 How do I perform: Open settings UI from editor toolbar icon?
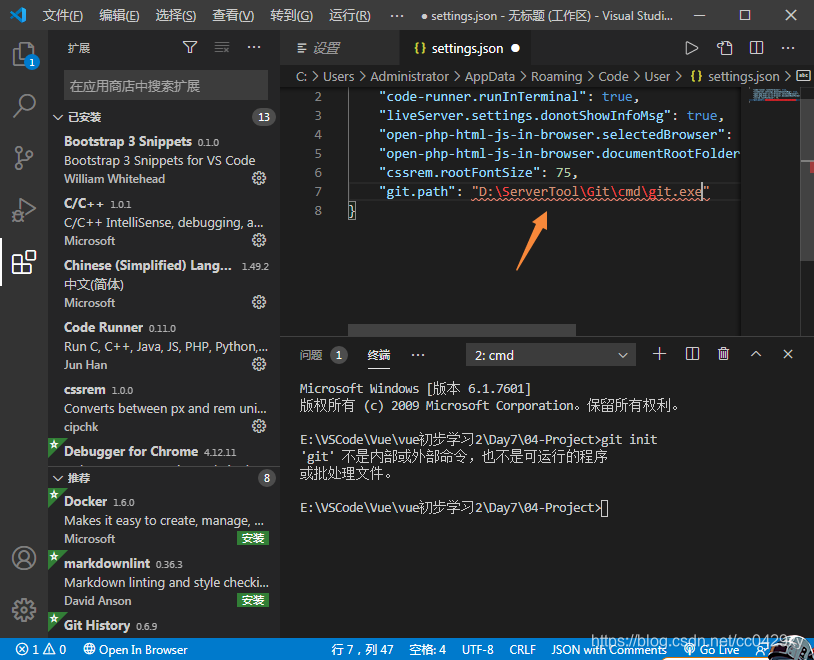point(724,48)
